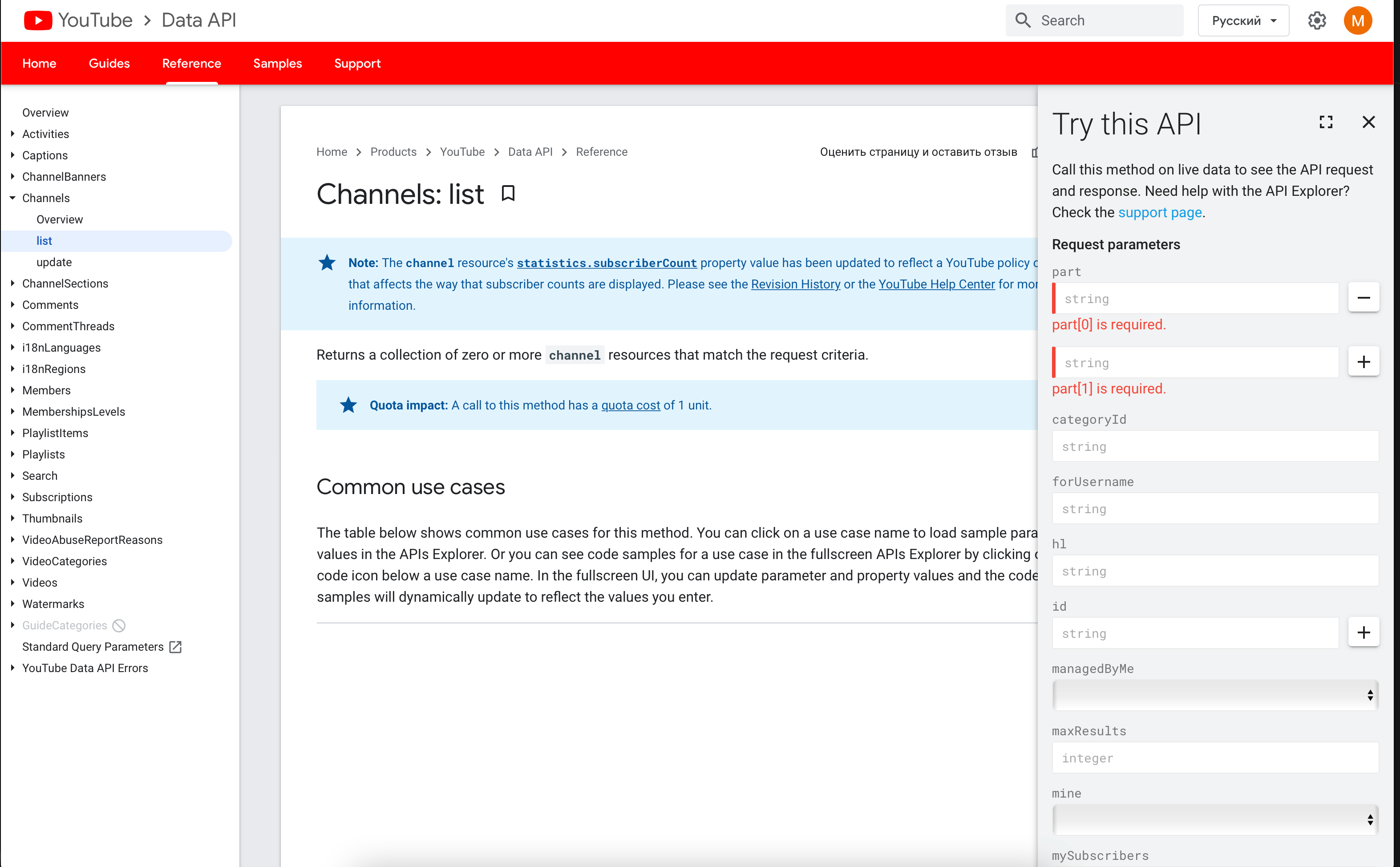Click the hl string input

(x=1215, y=571)
